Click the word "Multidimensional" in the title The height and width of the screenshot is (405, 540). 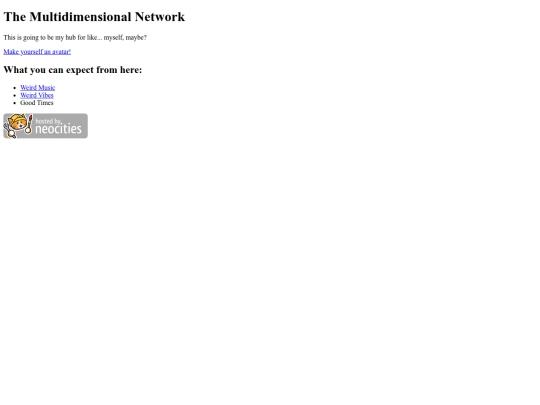tap(80, 17)
